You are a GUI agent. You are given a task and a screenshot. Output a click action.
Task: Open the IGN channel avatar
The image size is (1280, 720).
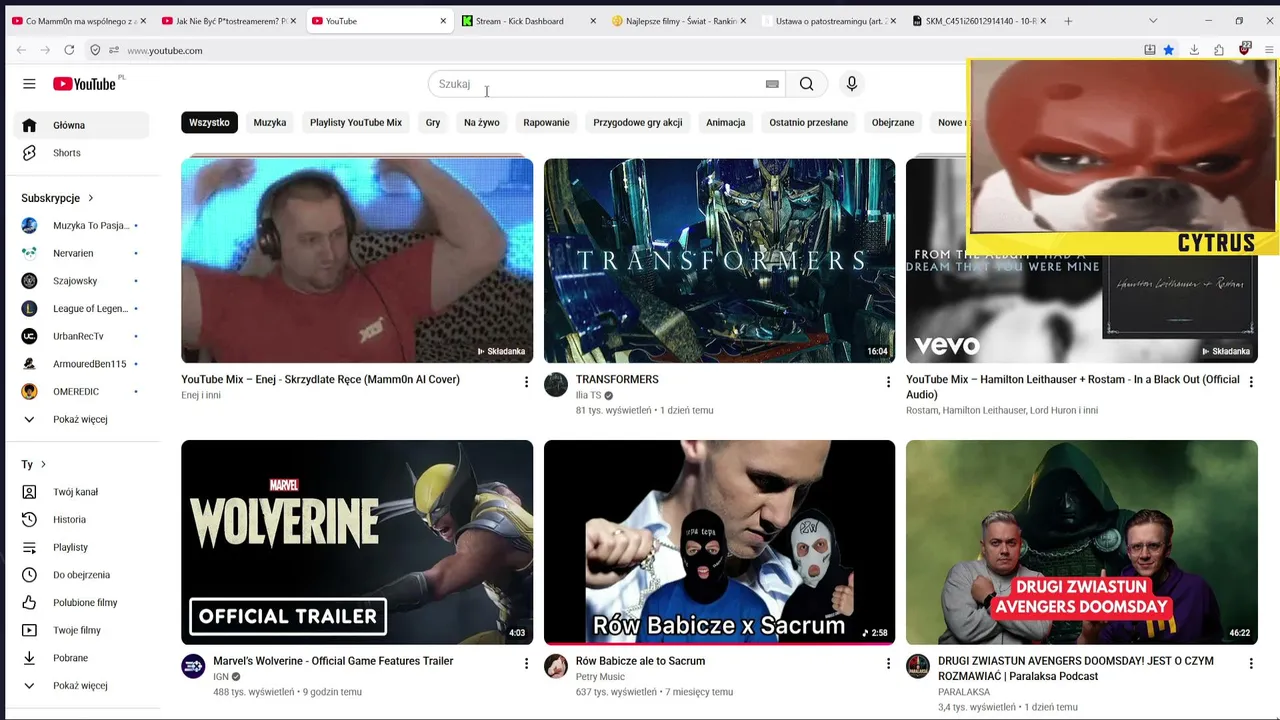pyautogui.click(x=193, y=666)
